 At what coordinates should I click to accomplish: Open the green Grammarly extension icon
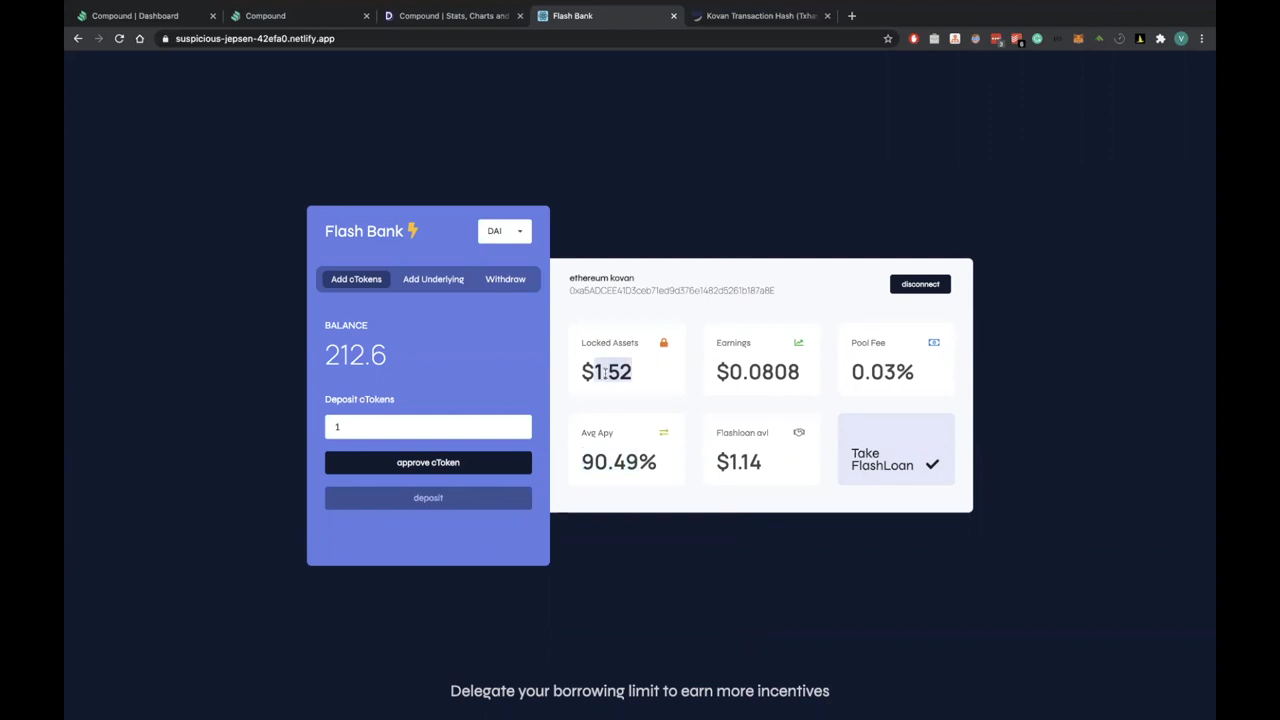[1037, 39]
